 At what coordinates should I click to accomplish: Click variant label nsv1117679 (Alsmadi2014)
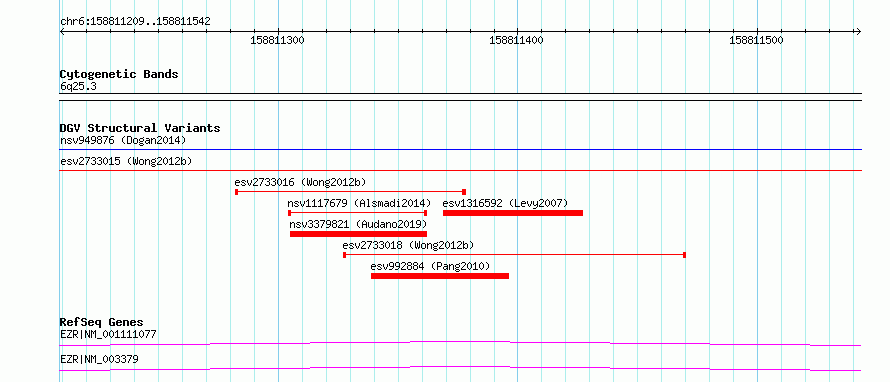(x=359, y=203)
